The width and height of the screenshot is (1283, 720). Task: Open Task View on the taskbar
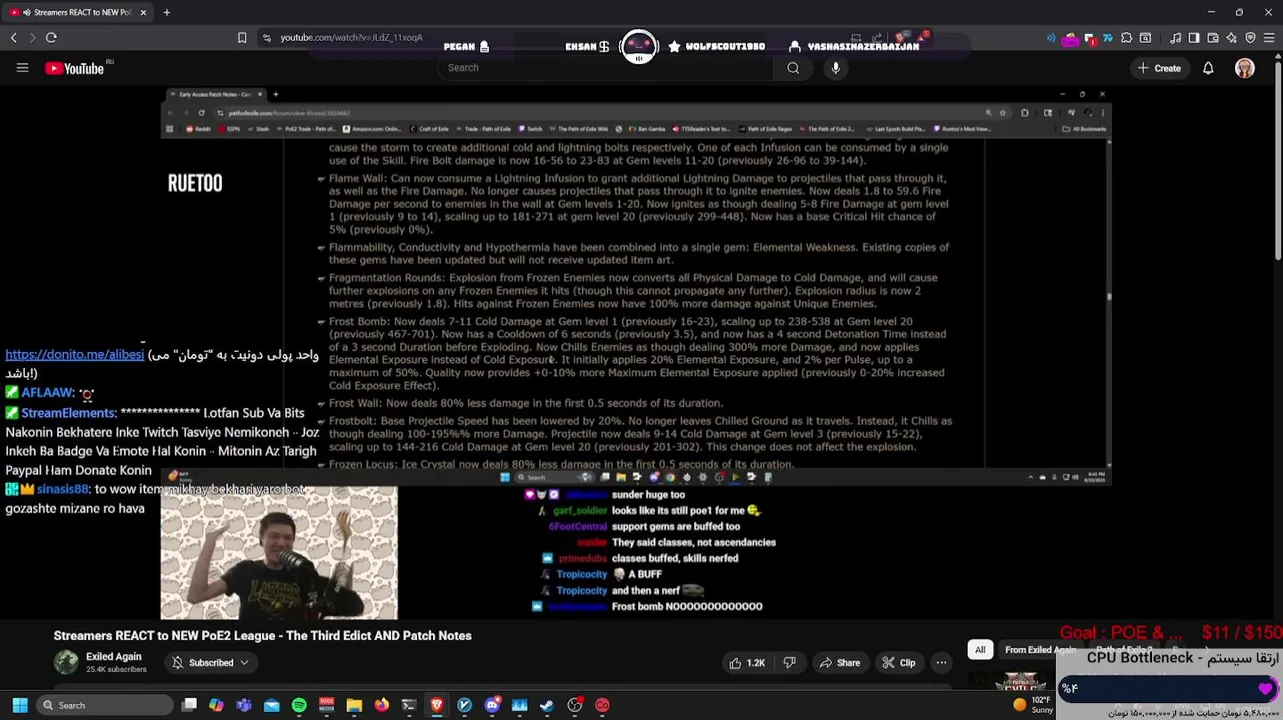[189, 706]
